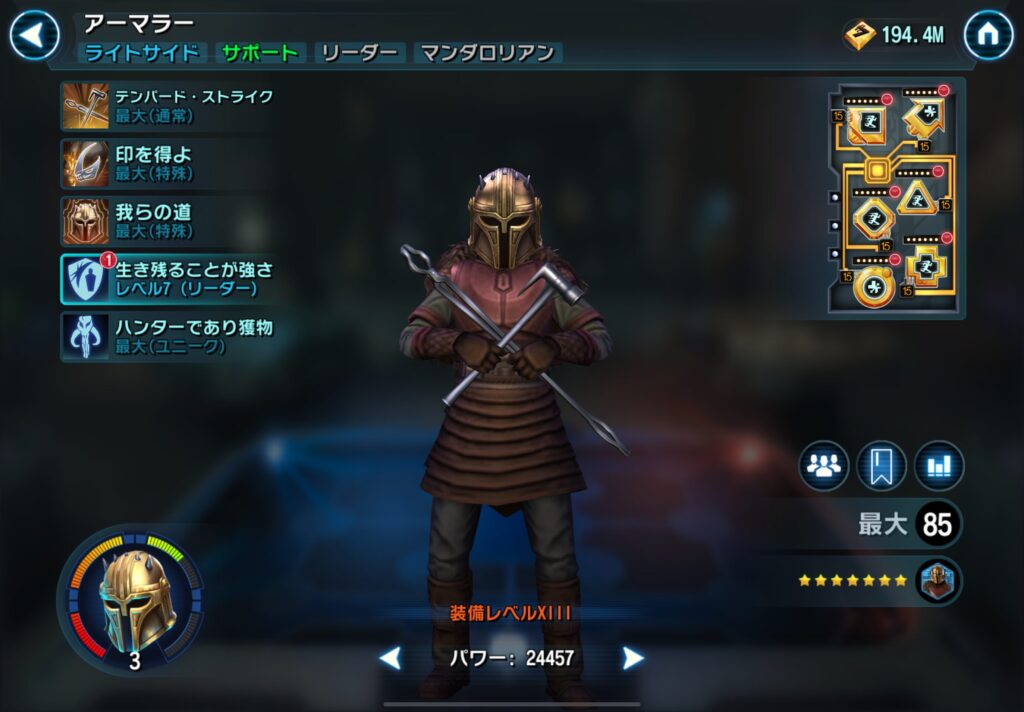Open 我らの道 special ability
The width and height of the screenshot is (1024, 712).
coord(167,221)
